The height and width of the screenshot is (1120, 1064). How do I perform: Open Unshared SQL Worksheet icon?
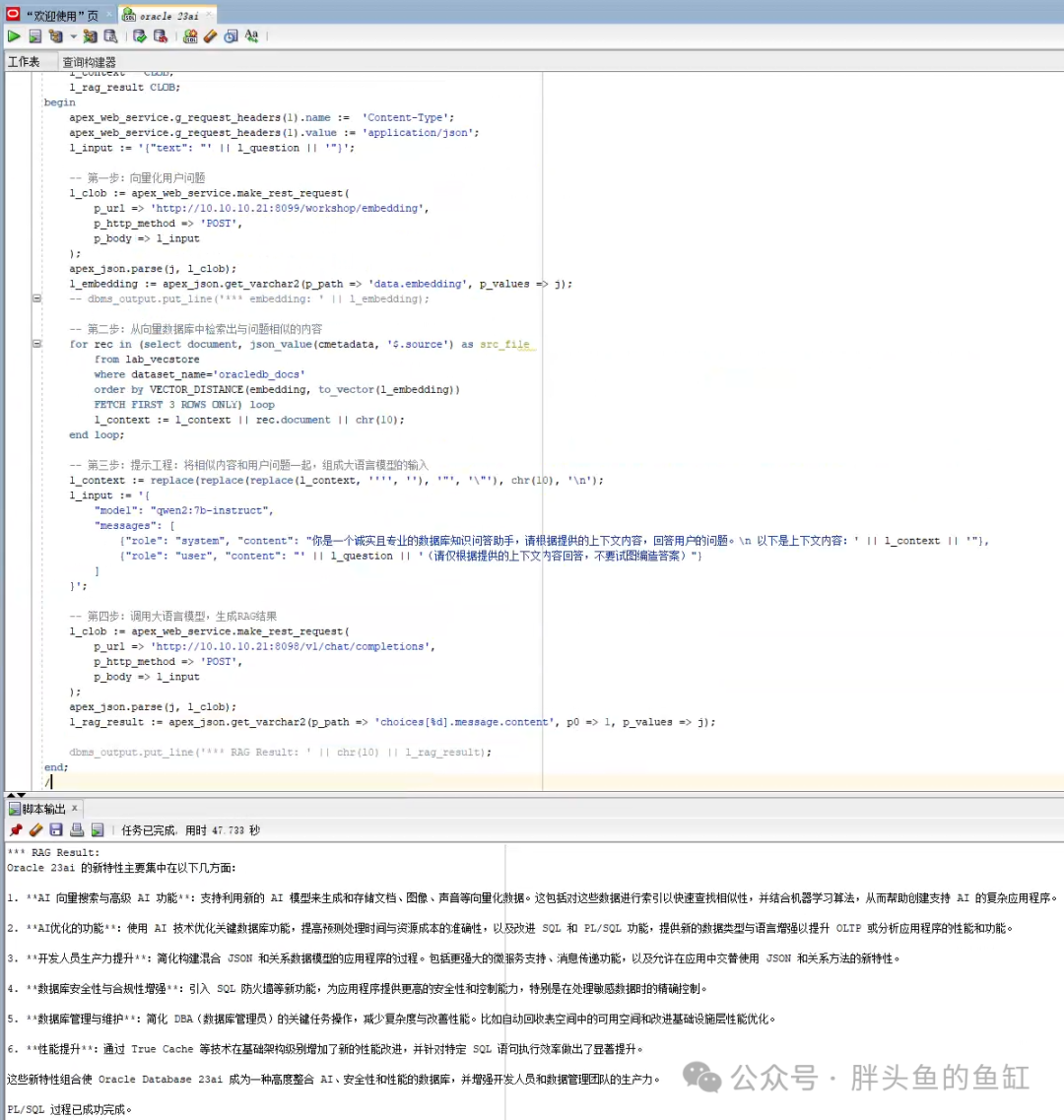point(190,35)
